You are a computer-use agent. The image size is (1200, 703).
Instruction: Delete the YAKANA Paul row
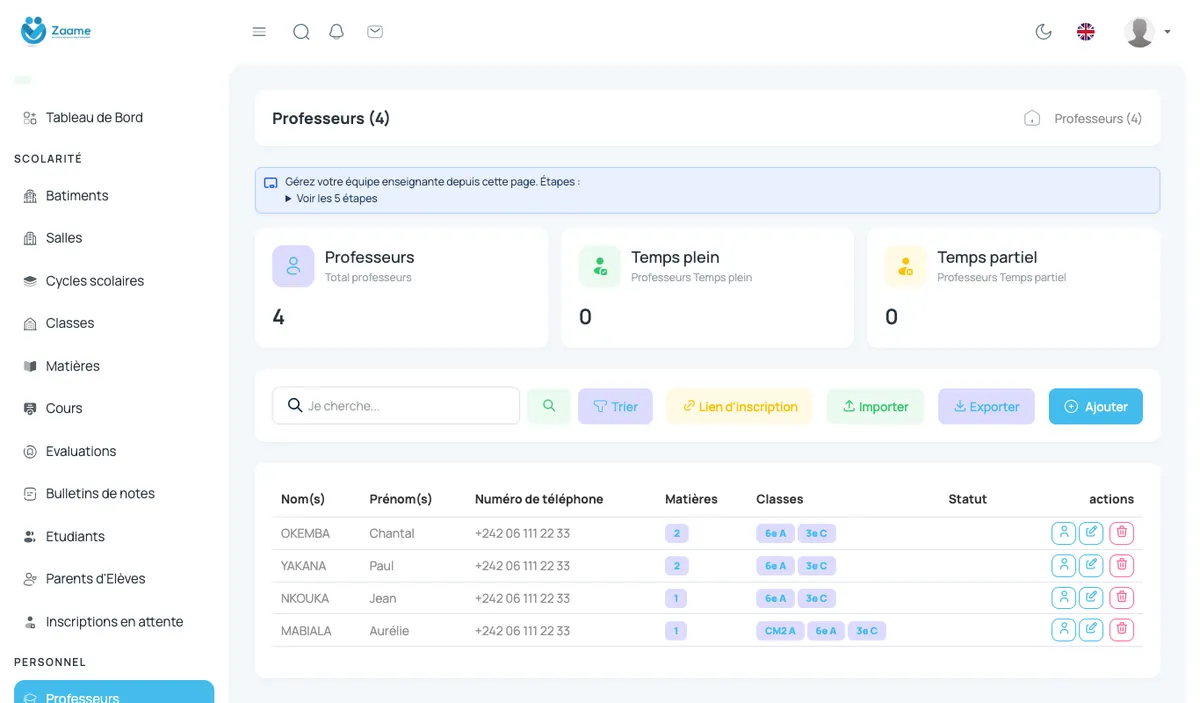1122,565
